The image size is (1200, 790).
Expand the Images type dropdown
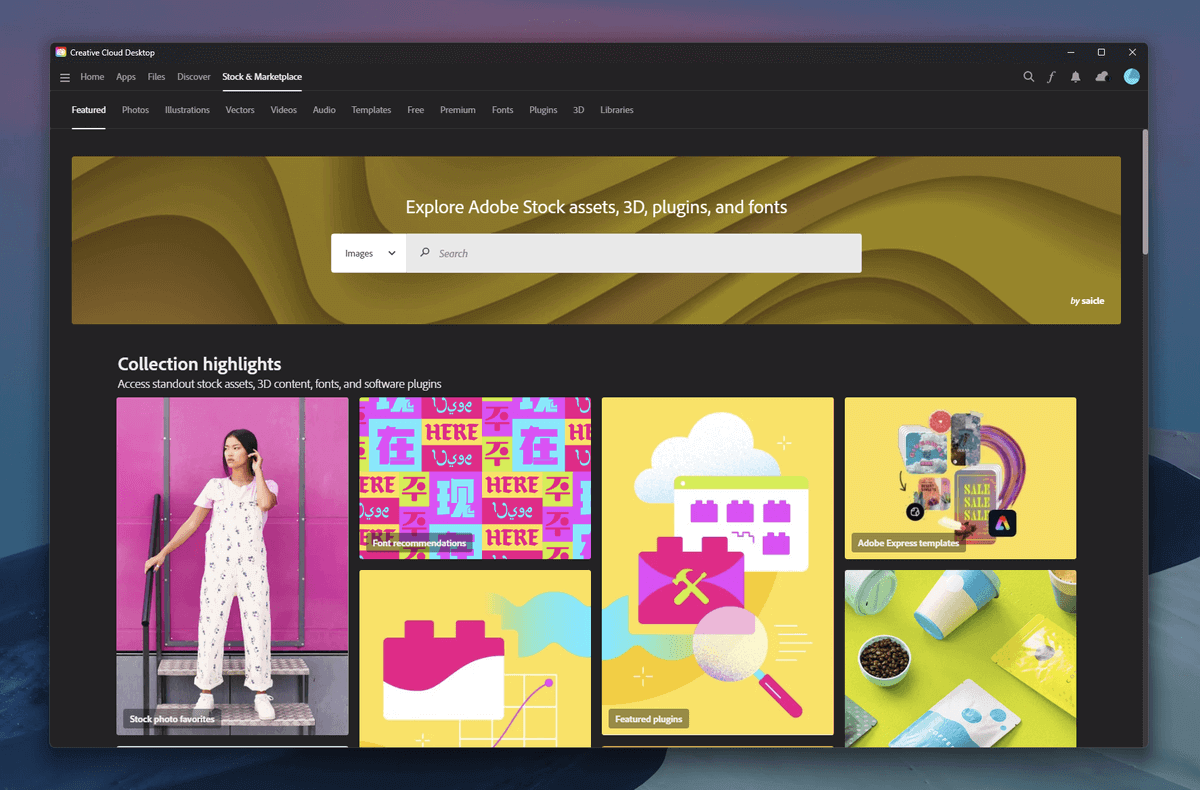369,253
